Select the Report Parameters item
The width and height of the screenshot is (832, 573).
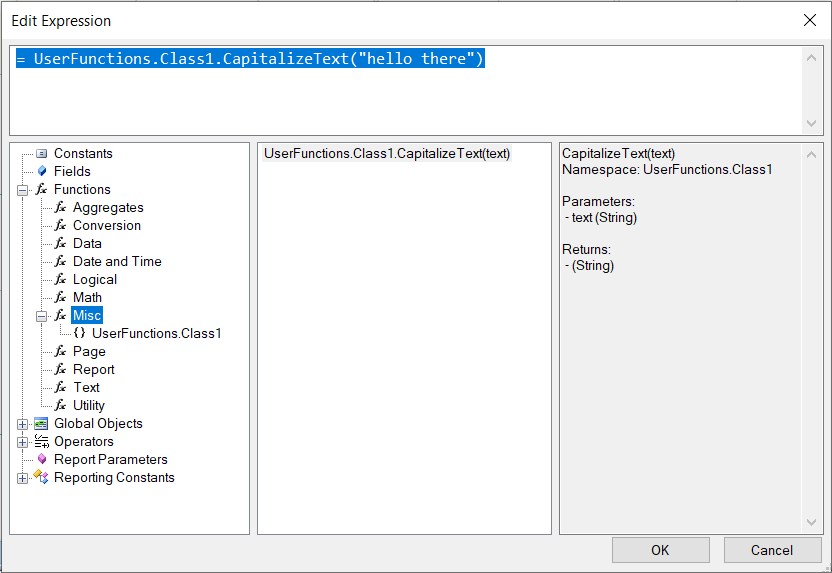click(x=110, y=459)
